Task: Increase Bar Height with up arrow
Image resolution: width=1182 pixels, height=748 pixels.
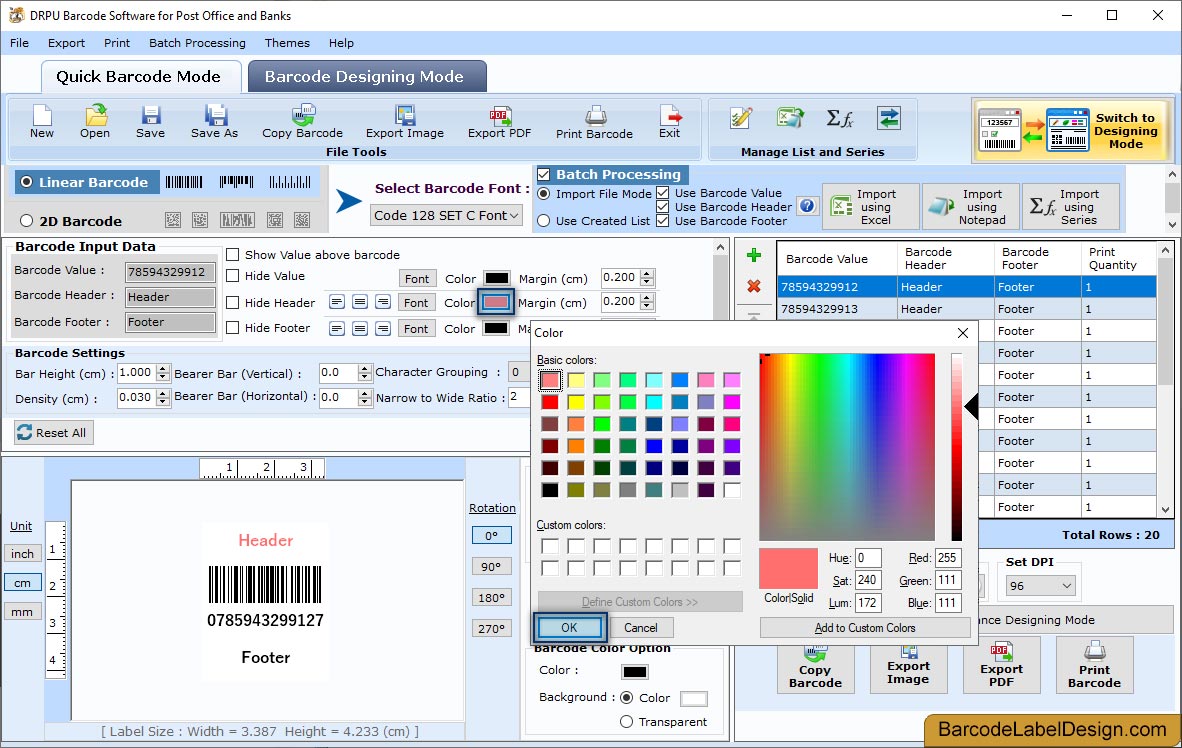Action: 163,369
